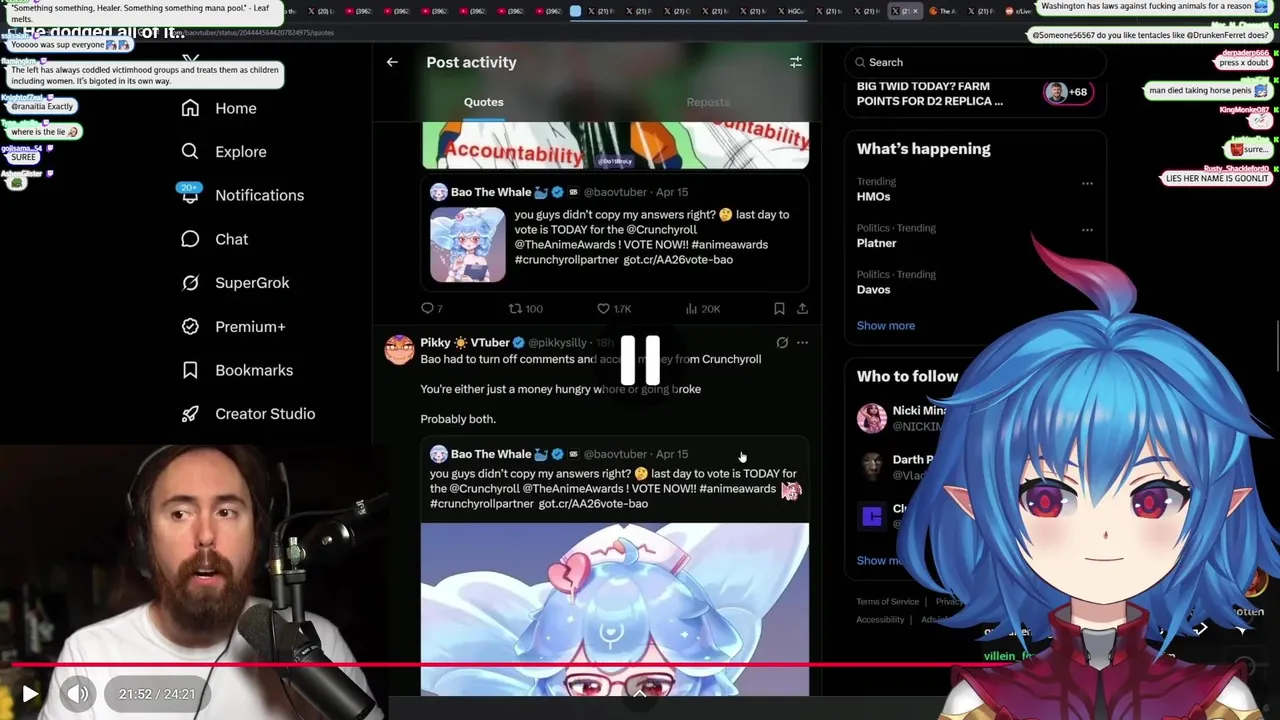Click the 'Probably both.' text in Pikky's post
Image resolution: width=1280 pixels, height=720 pixels.
tap(458, 419)
